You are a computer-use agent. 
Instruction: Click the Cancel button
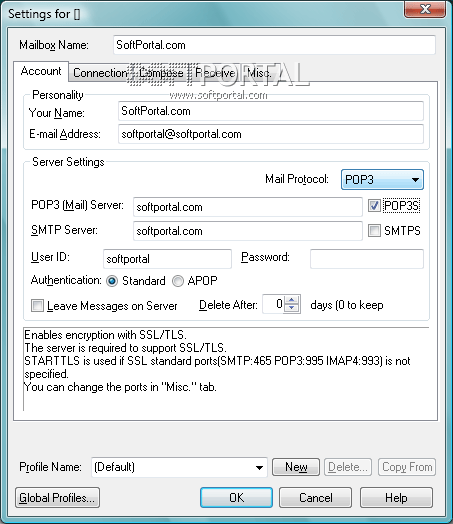click(x=315, y=498)
